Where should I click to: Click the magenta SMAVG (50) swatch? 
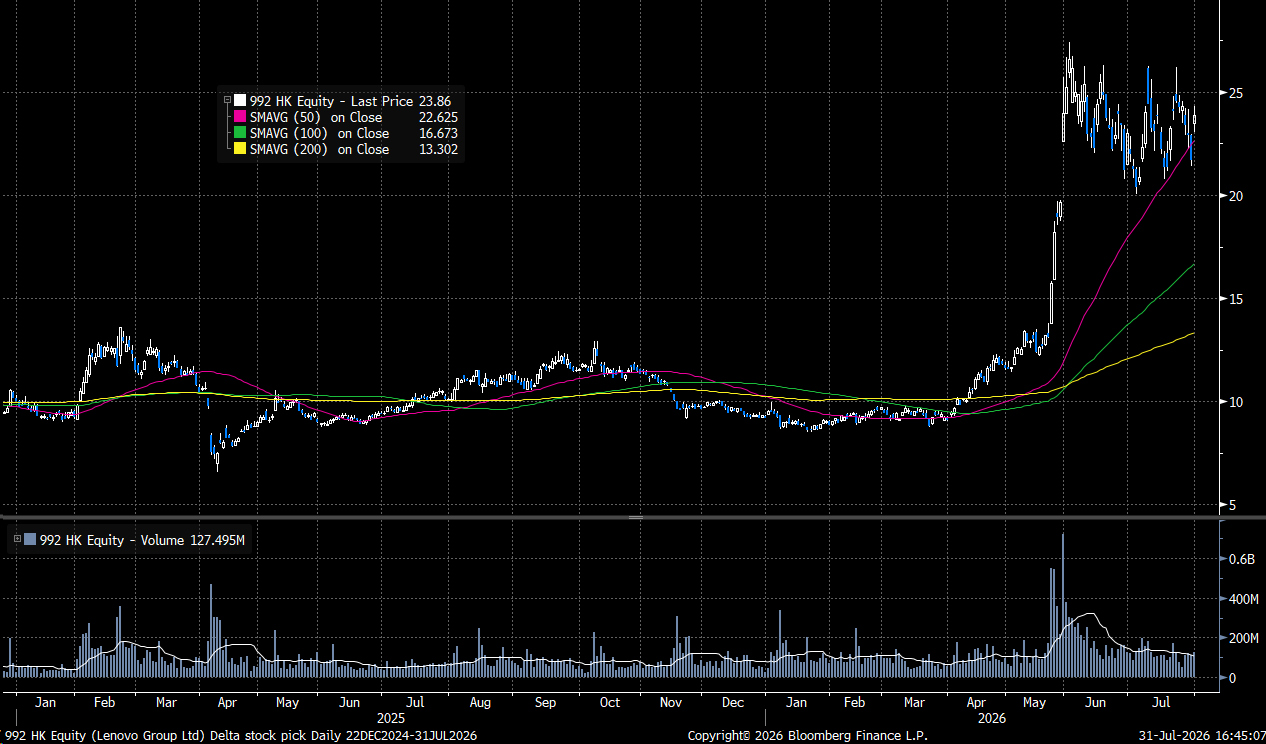(x=240, y=117)
